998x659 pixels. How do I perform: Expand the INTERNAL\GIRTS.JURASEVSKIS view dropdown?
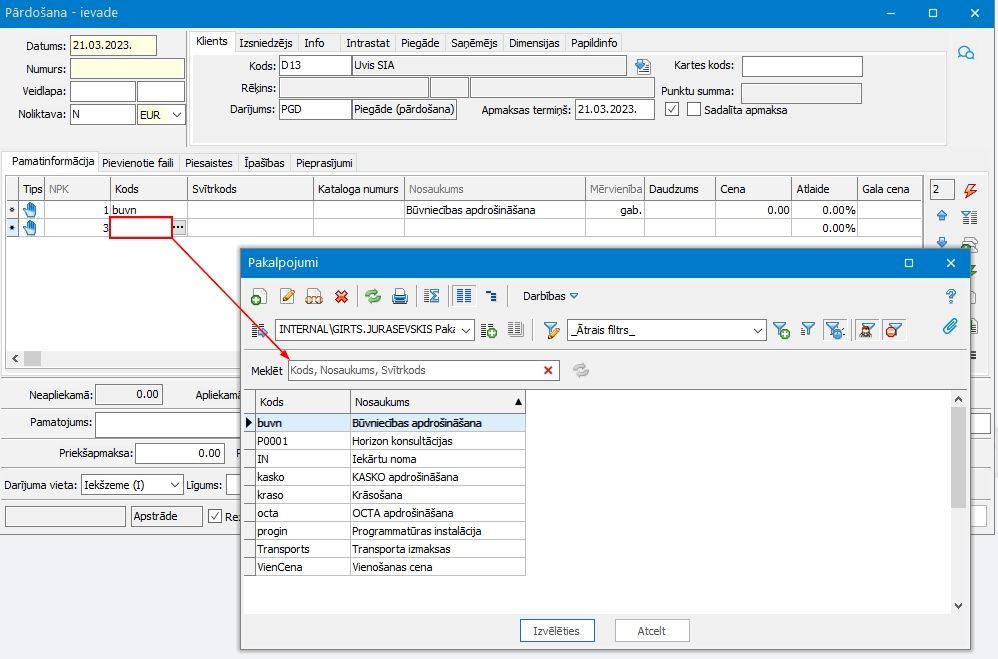click(466, 330)
